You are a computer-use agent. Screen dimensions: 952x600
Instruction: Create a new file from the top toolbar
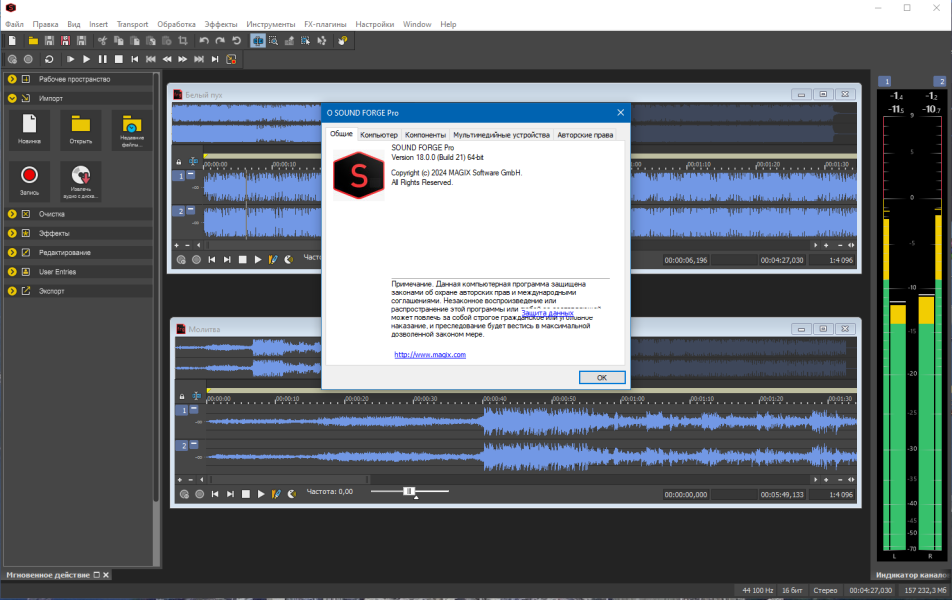click(x=12, y=41)
